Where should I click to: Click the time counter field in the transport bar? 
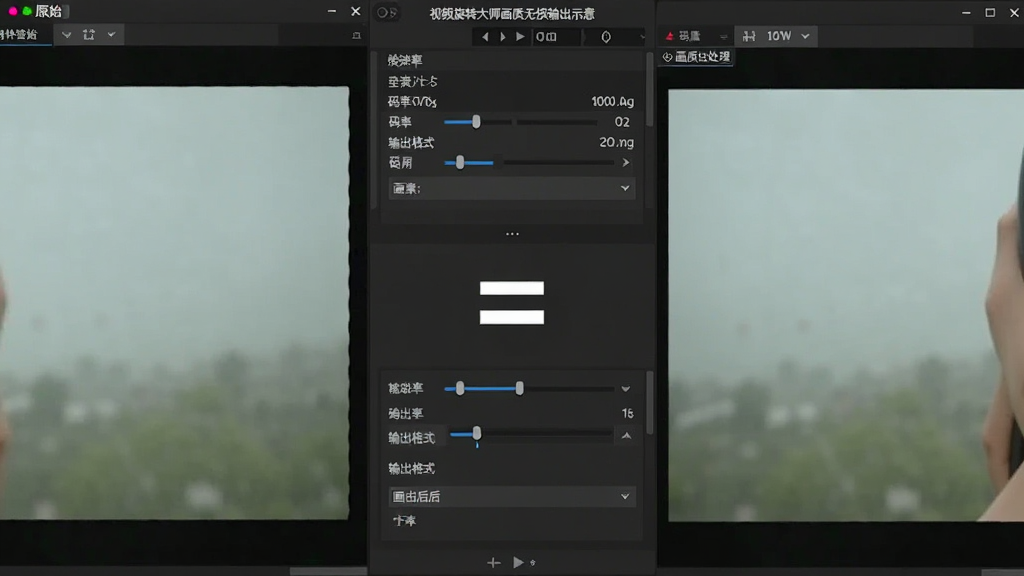555,37
